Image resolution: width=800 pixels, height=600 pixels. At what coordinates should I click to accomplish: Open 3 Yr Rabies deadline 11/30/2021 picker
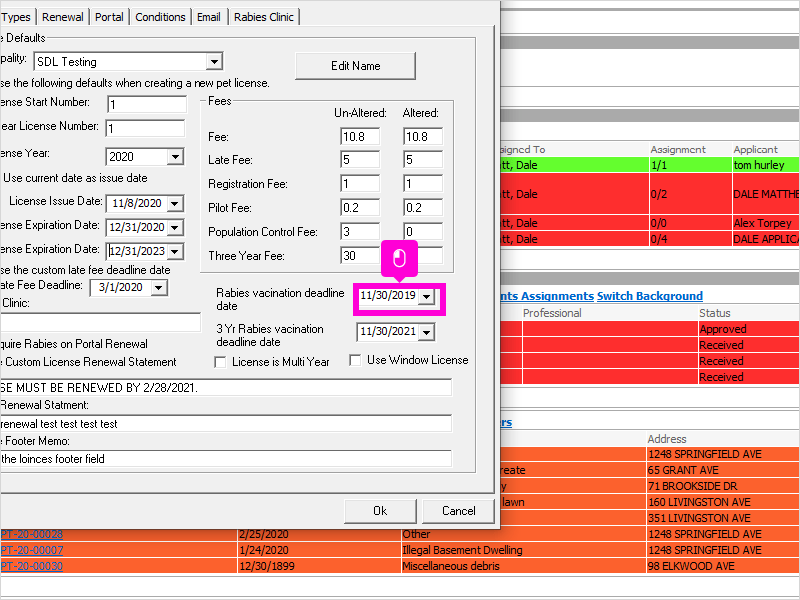pos(427,332)
